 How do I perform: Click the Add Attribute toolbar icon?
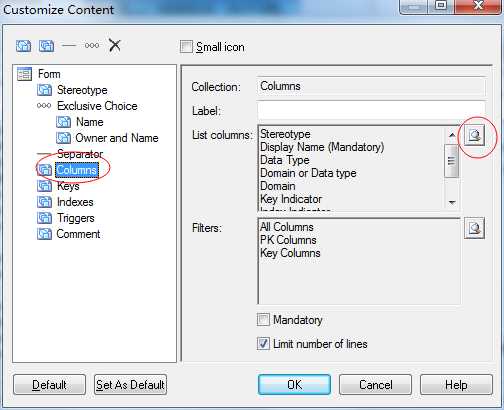(23, 46)
